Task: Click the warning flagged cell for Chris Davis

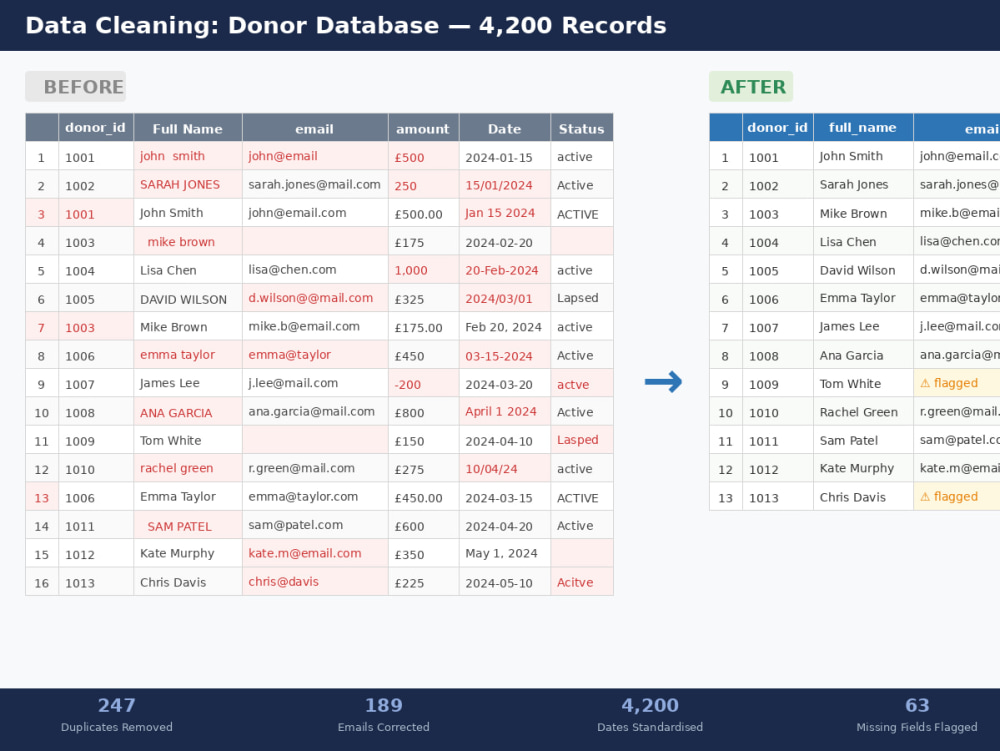Action: click(x=957, y=497)
